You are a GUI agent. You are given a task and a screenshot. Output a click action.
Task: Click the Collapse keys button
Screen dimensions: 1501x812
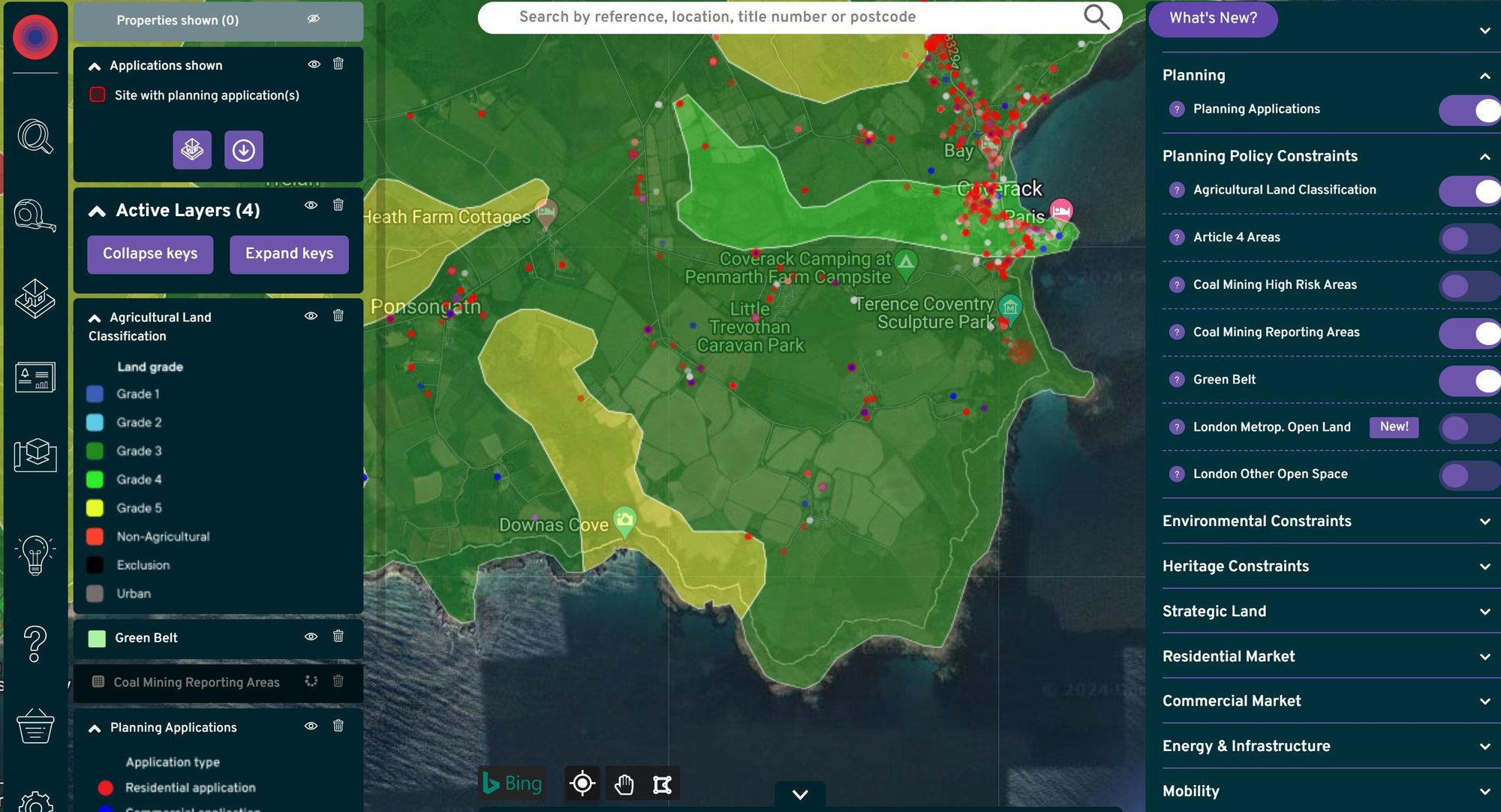point(150,254)
